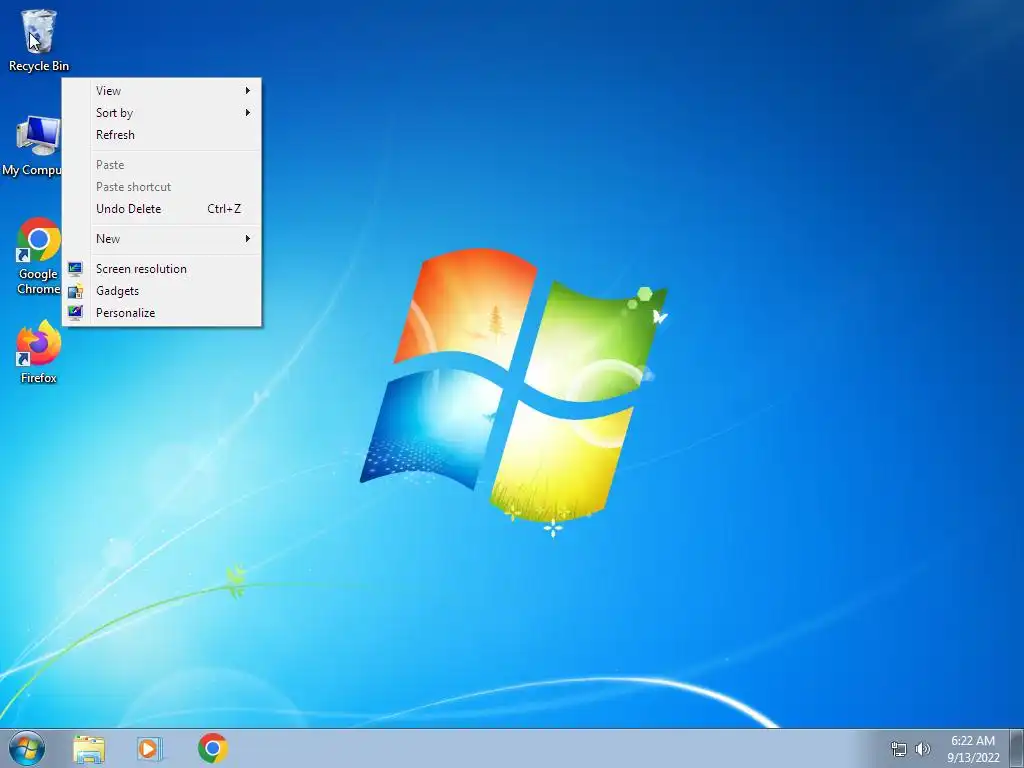Screen dimensions: 1024x768
Task: Select the My Computer desktop icon
Action: coord(31,146)
